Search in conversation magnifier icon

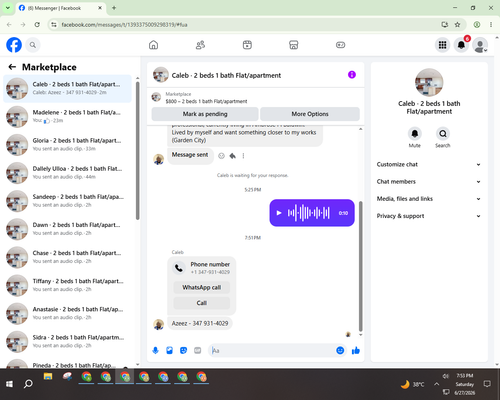pyautogui.click(x=443, y=134)
